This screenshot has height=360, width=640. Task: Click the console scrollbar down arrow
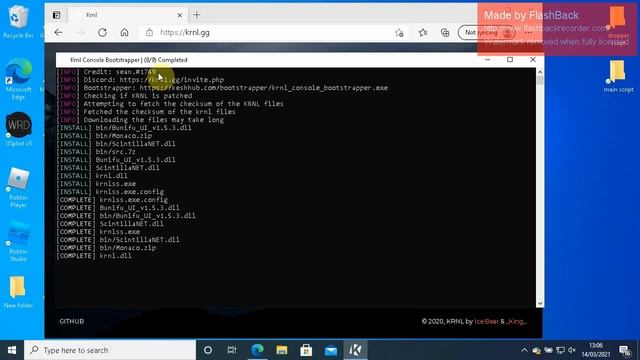[540, 303]
